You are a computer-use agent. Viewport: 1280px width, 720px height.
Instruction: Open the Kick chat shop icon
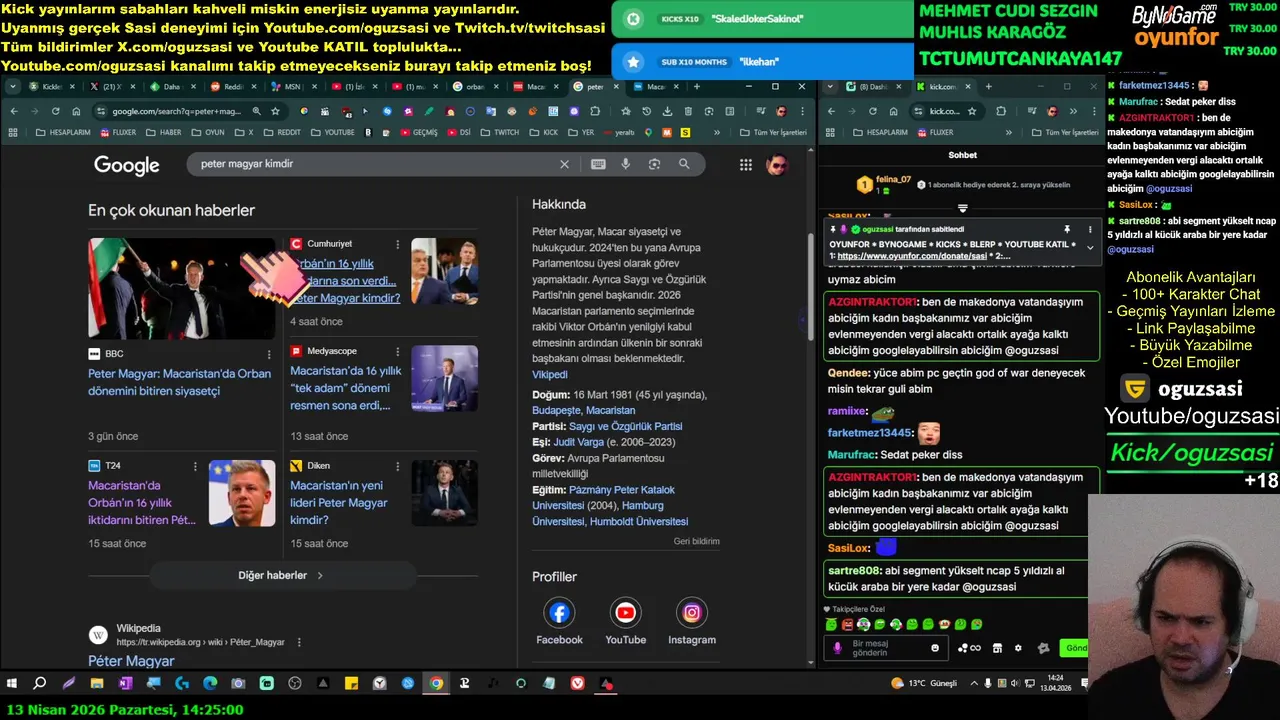997,648
